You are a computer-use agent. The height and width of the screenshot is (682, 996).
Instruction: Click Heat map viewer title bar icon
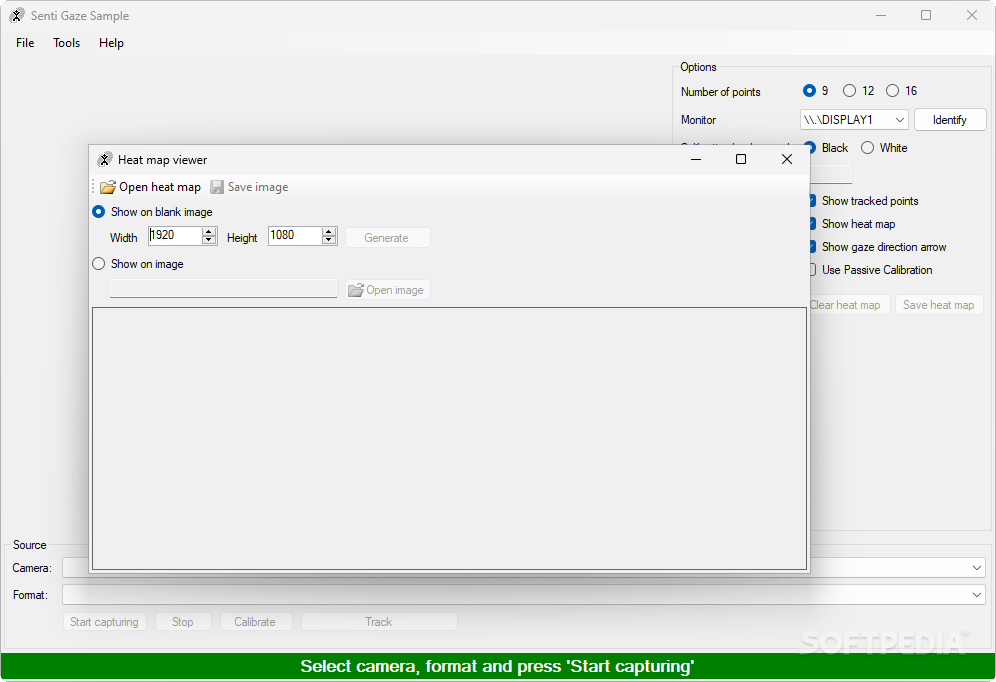(x=105, y=159)
